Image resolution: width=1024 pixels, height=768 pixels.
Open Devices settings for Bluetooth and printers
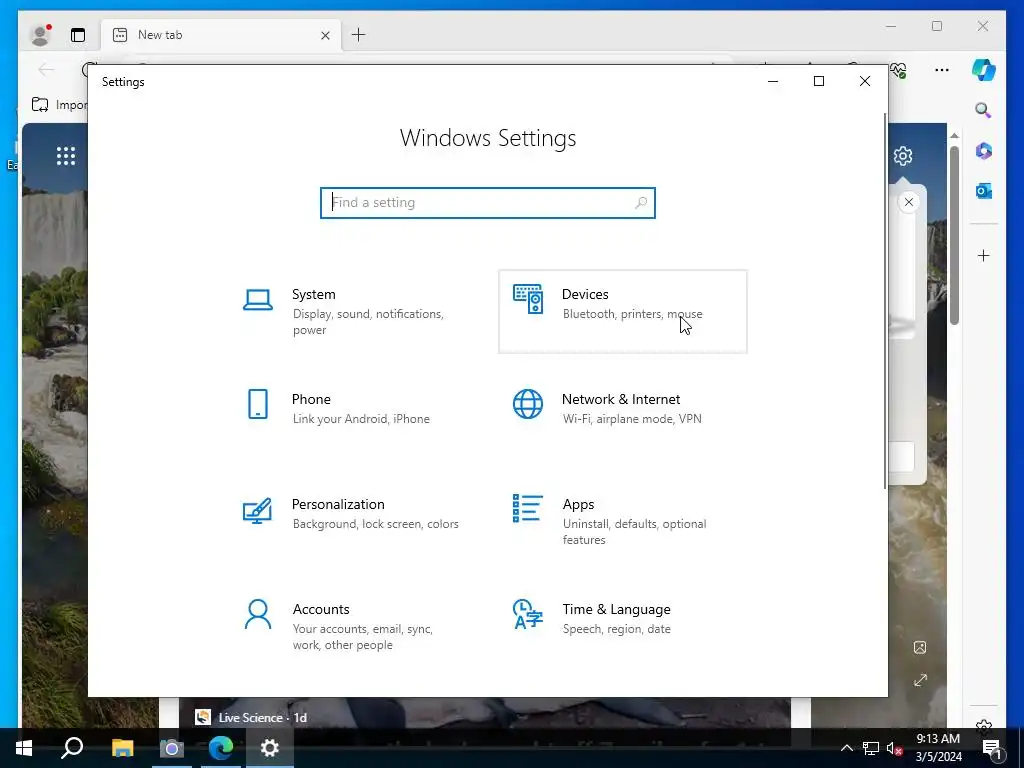(x=622, y=312)
